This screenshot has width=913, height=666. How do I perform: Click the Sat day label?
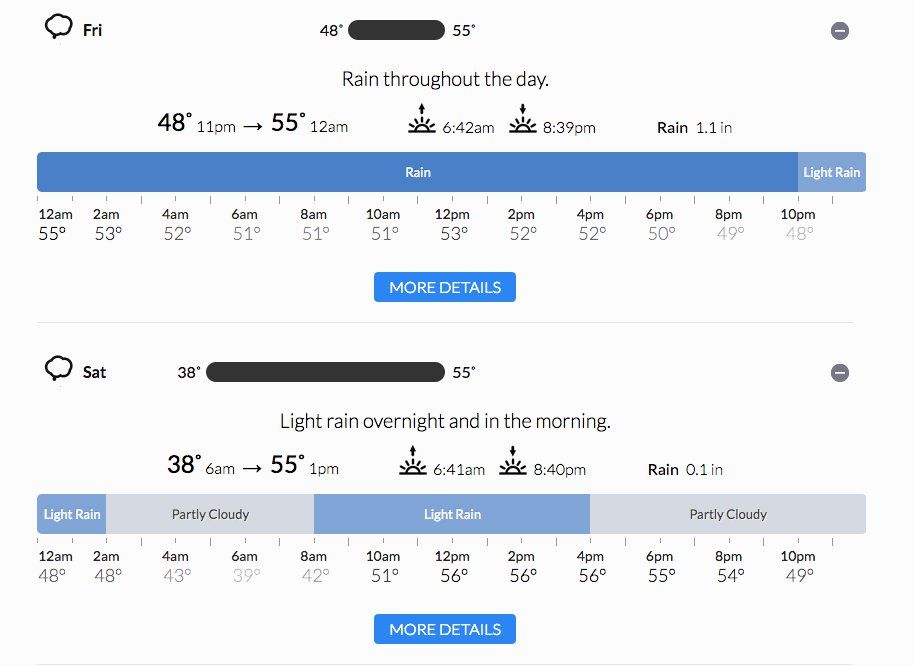94,372
